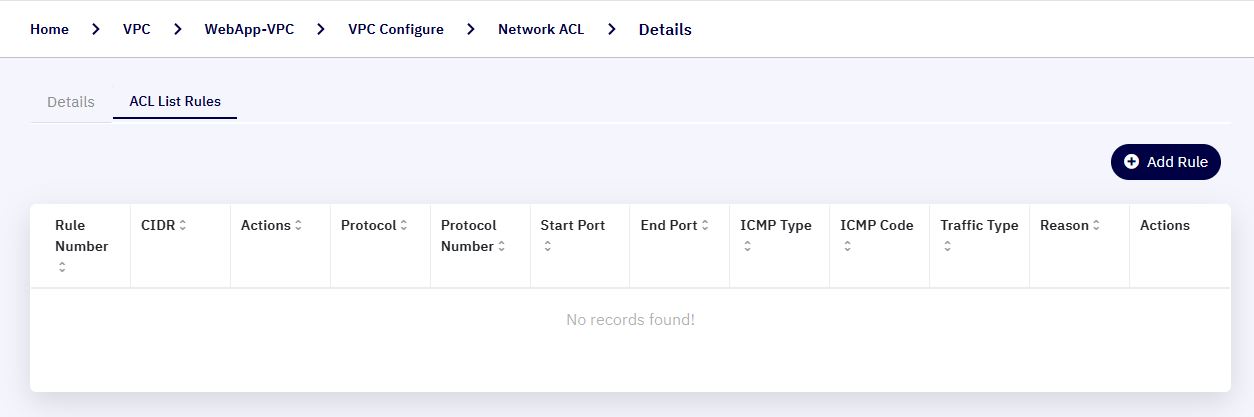Click the Reason column sort icon

click(1096, 226)
